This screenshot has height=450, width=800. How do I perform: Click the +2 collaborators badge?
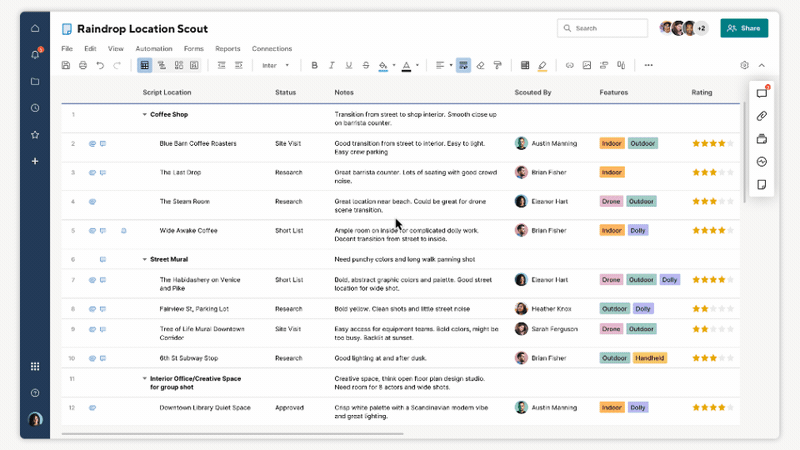702,28
